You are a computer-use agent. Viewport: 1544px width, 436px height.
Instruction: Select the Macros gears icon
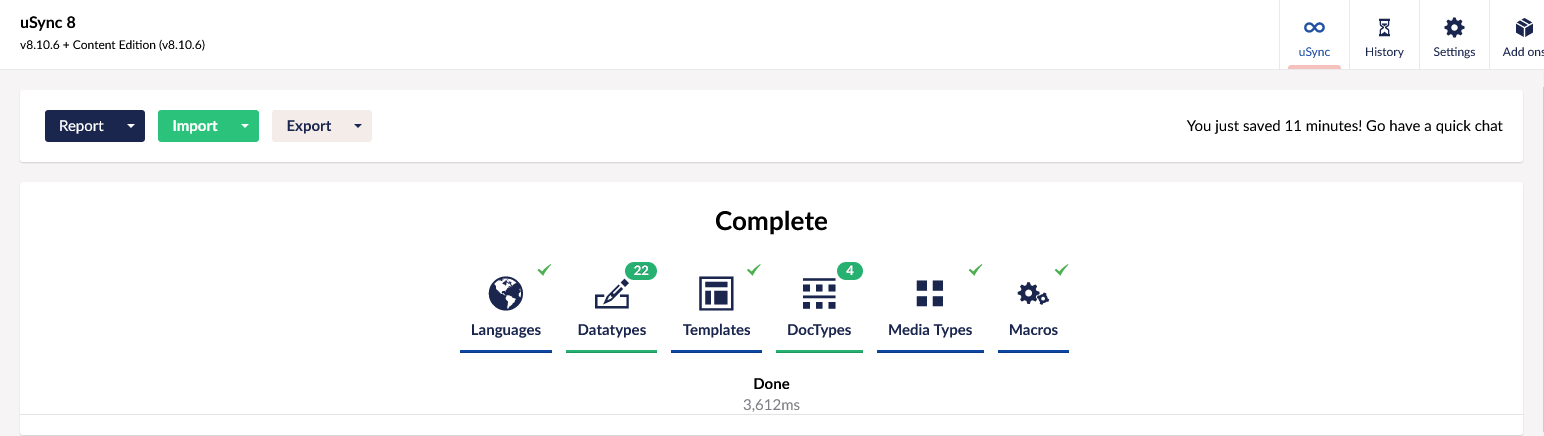pos(1033,294)
